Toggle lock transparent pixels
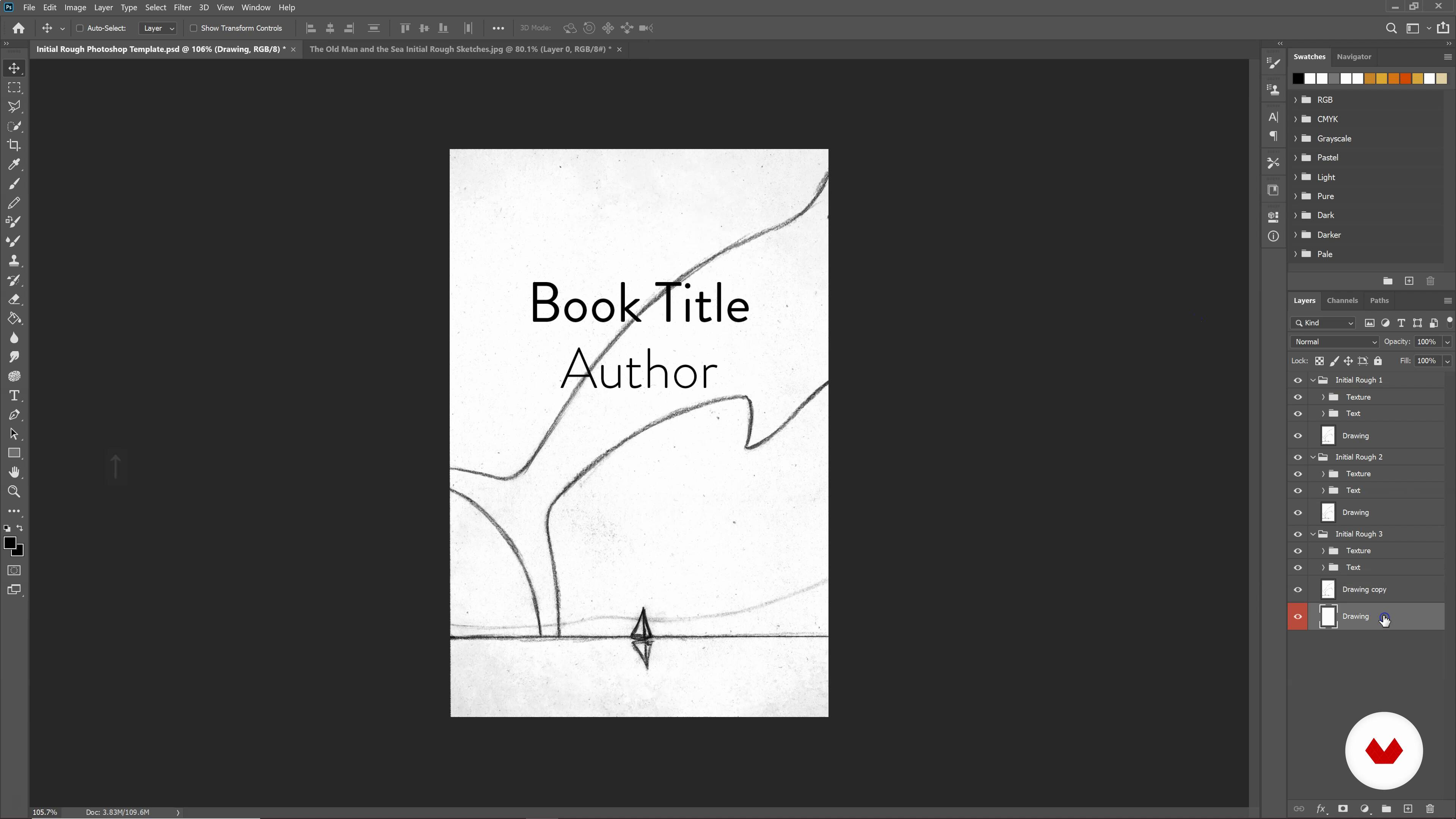 tap(1319, 361)
